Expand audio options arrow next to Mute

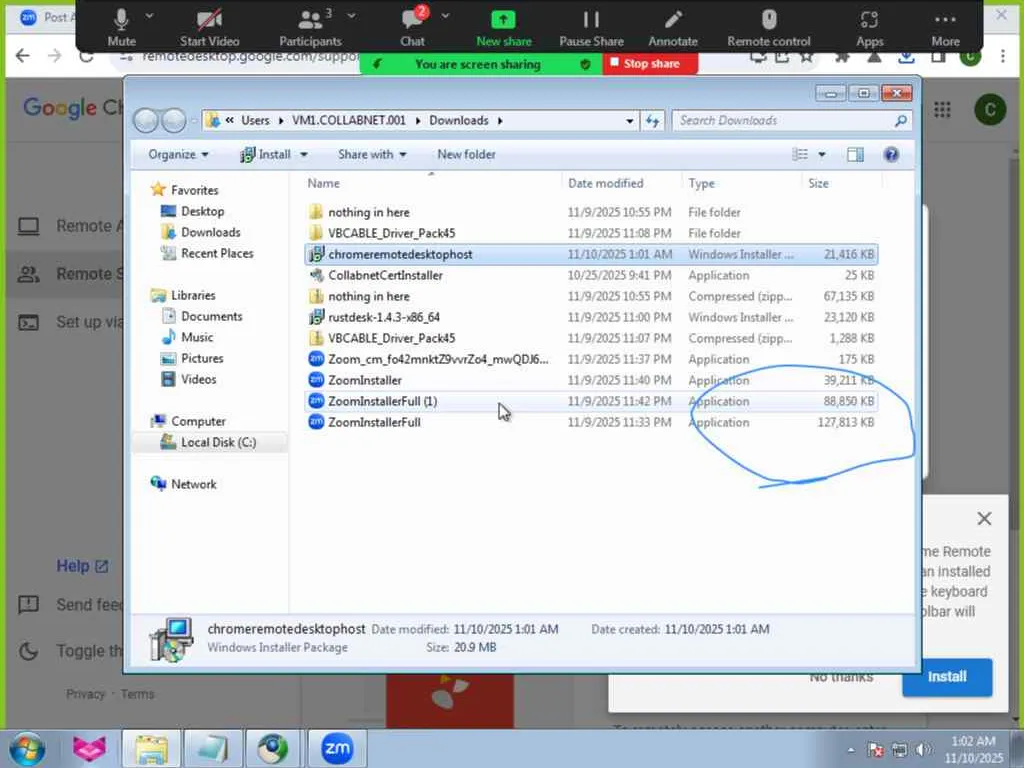click(x=150, y=15)
